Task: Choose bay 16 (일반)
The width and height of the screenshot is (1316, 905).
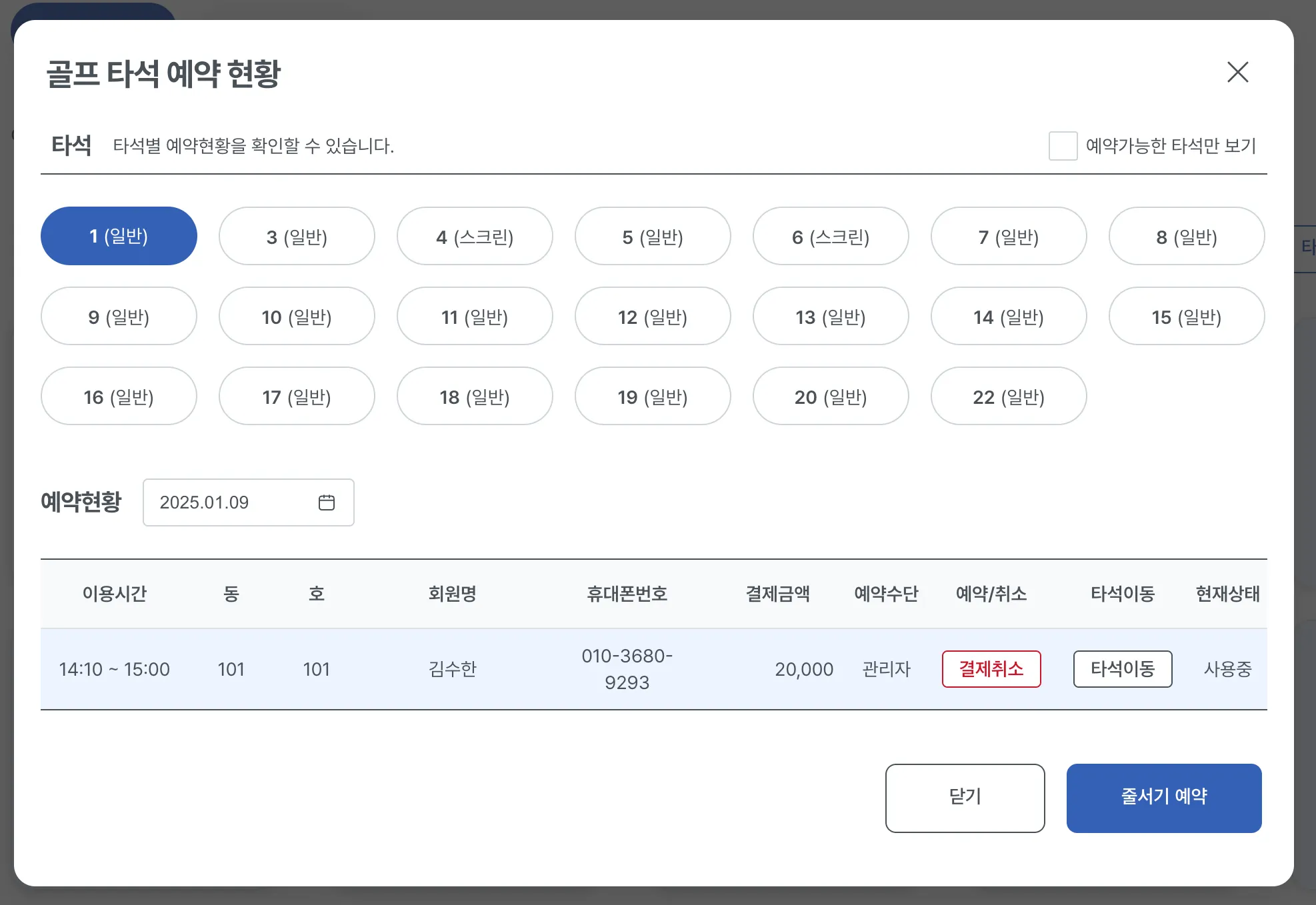Action: pyautogui.click(x=119, y=397)
